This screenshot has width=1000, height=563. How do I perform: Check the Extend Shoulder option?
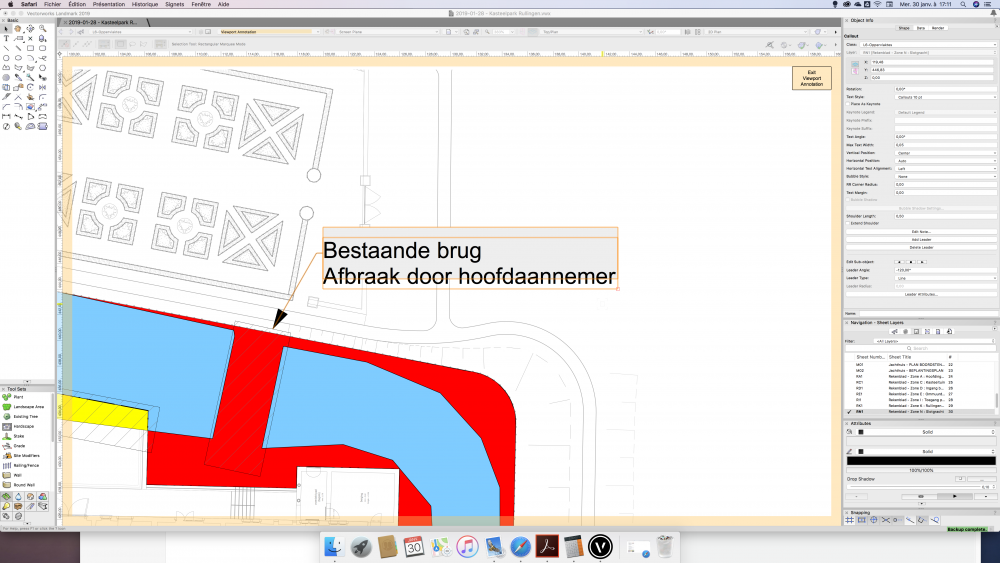850,223
